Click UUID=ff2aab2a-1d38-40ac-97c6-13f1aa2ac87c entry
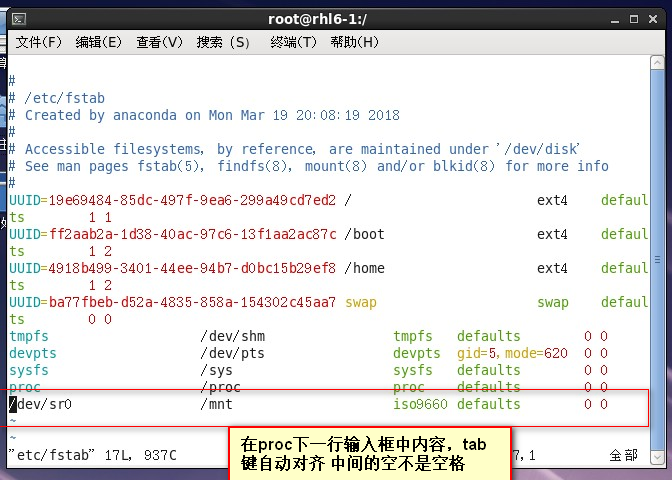The image size is (672, 480). point(173,234)
